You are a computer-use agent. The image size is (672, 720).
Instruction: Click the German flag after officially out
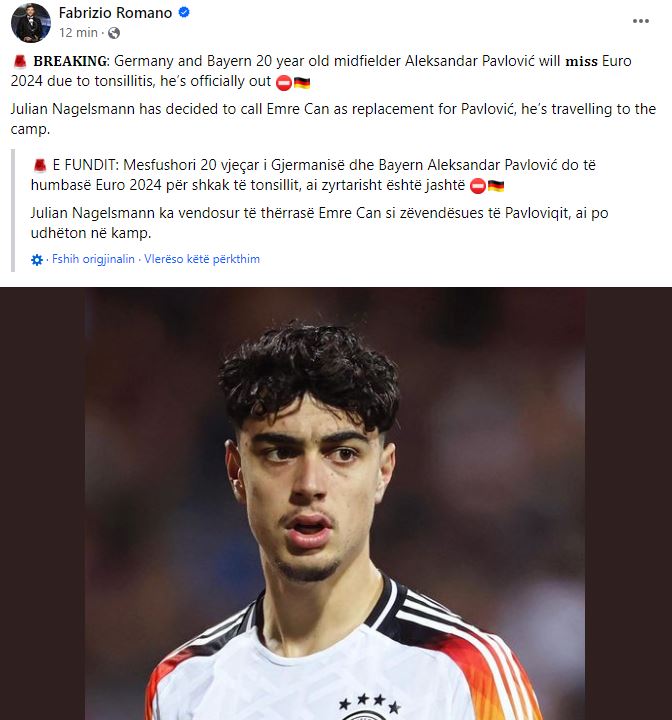point(302,83)
